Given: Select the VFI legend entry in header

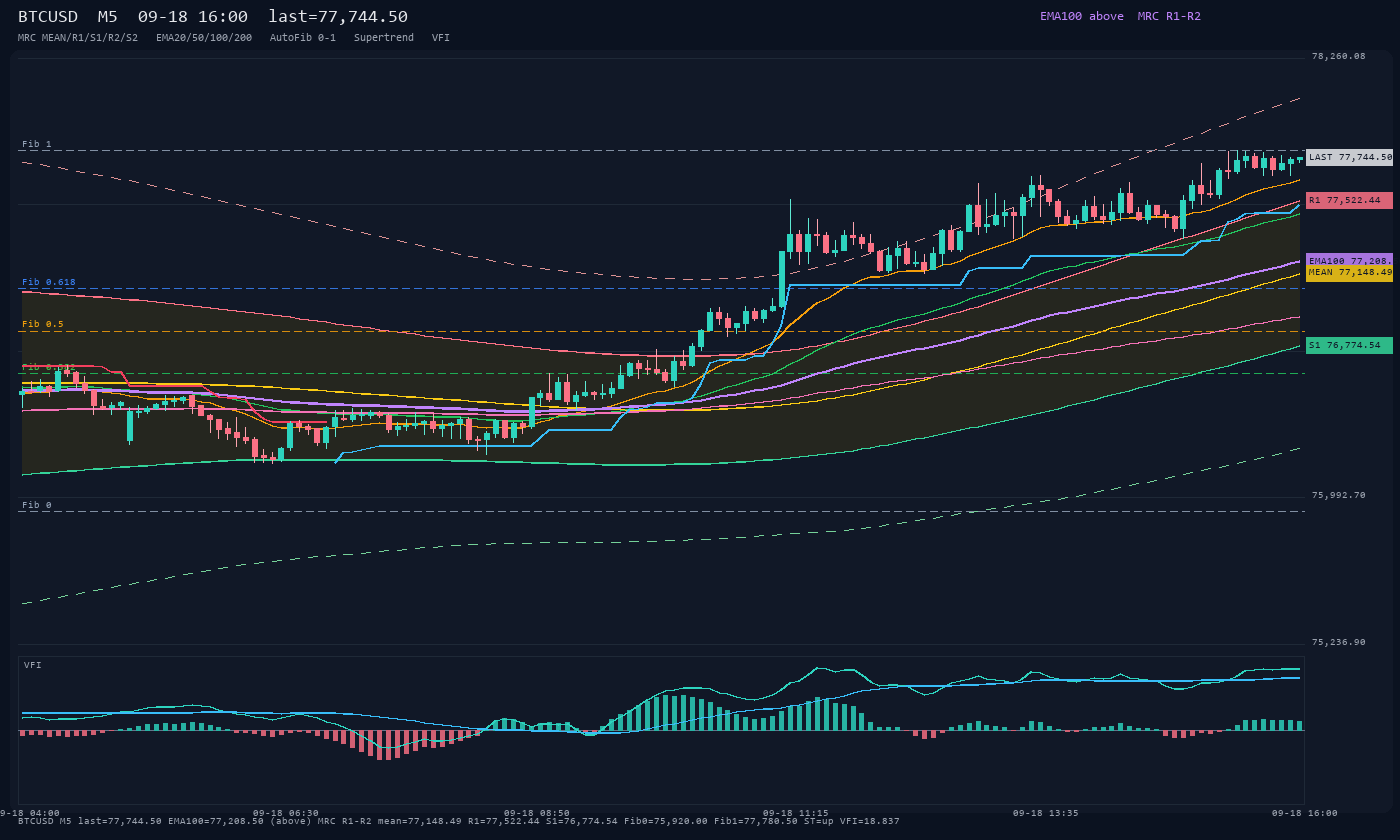Looking at the screenshot, I should (x=441, y=37).
